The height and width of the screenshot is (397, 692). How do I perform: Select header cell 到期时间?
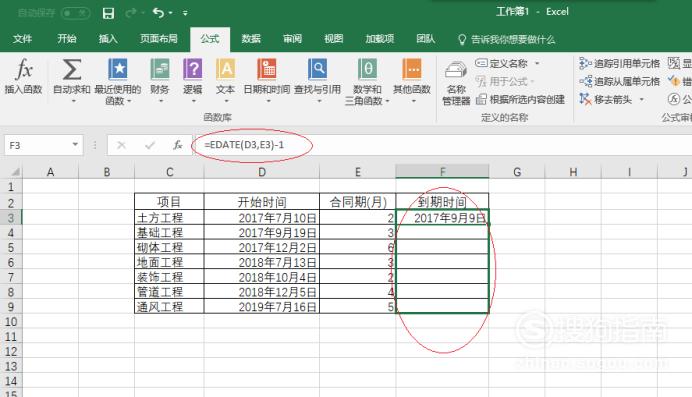pos(443,202)
